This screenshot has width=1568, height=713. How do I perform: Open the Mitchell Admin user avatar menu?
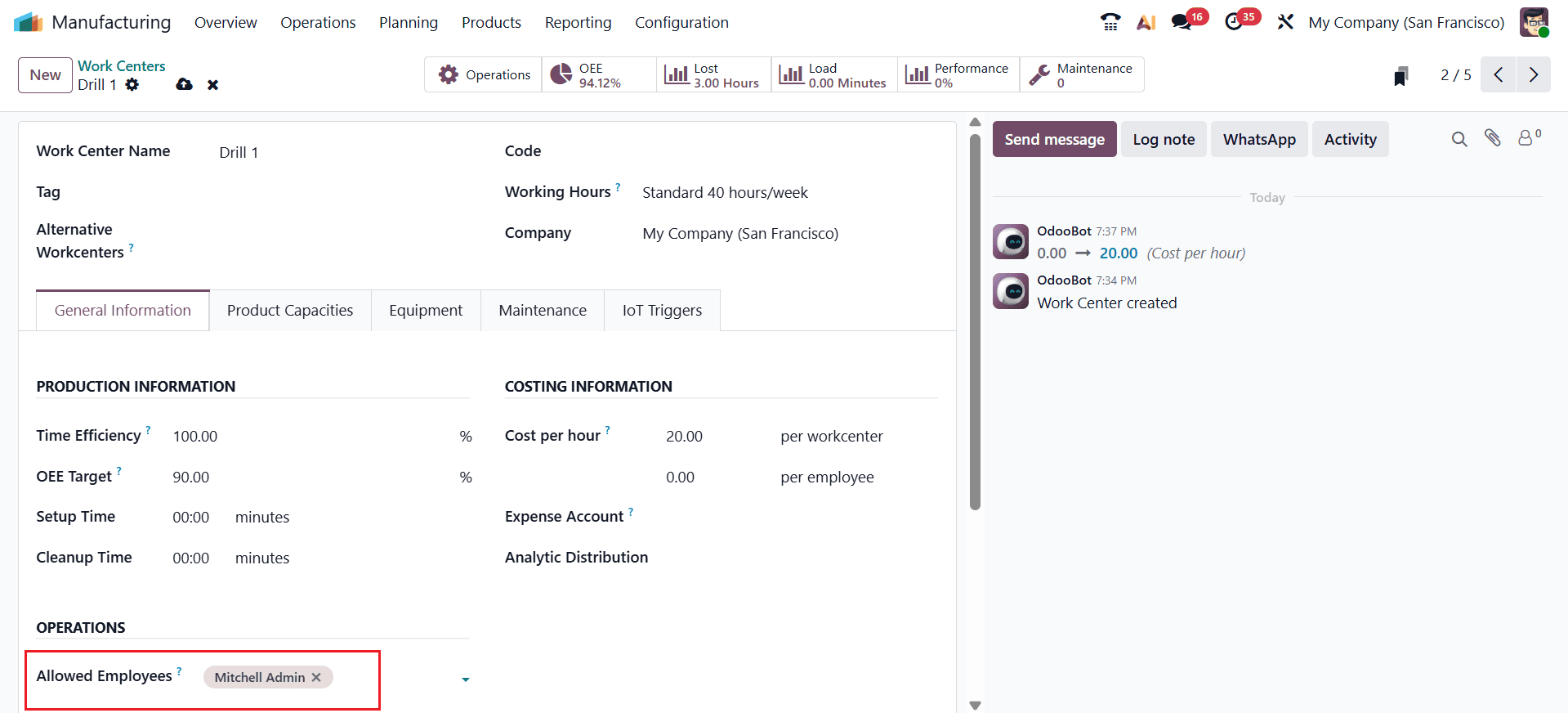[x=1534, y=22]
